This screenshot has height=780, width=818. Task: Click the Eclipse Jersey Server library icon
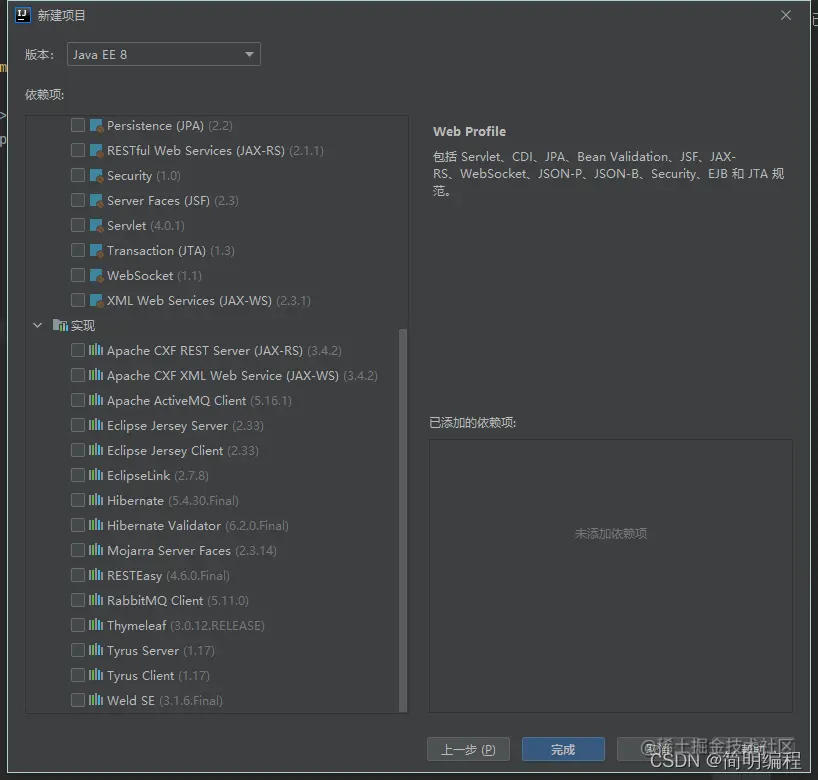[95, 425]
